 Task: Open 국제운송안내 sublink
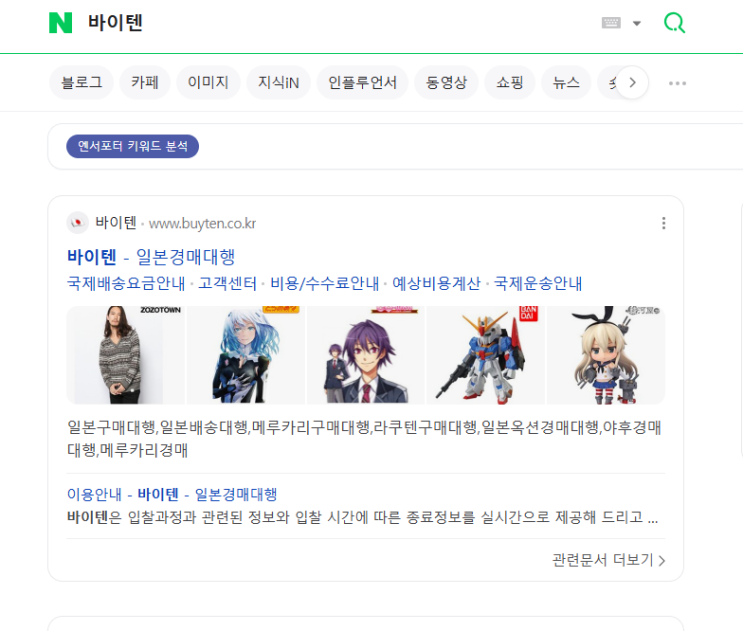(x=538, y=283)
